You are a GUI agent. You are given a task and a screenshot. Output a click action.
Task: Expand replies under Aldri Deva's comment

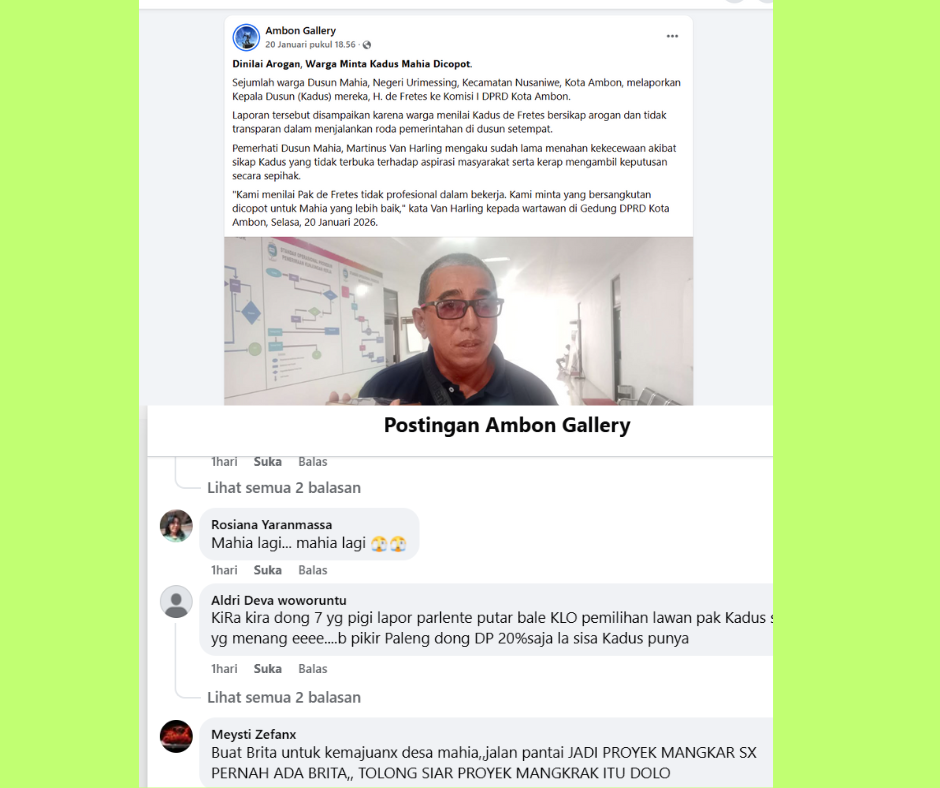(284, 697)
